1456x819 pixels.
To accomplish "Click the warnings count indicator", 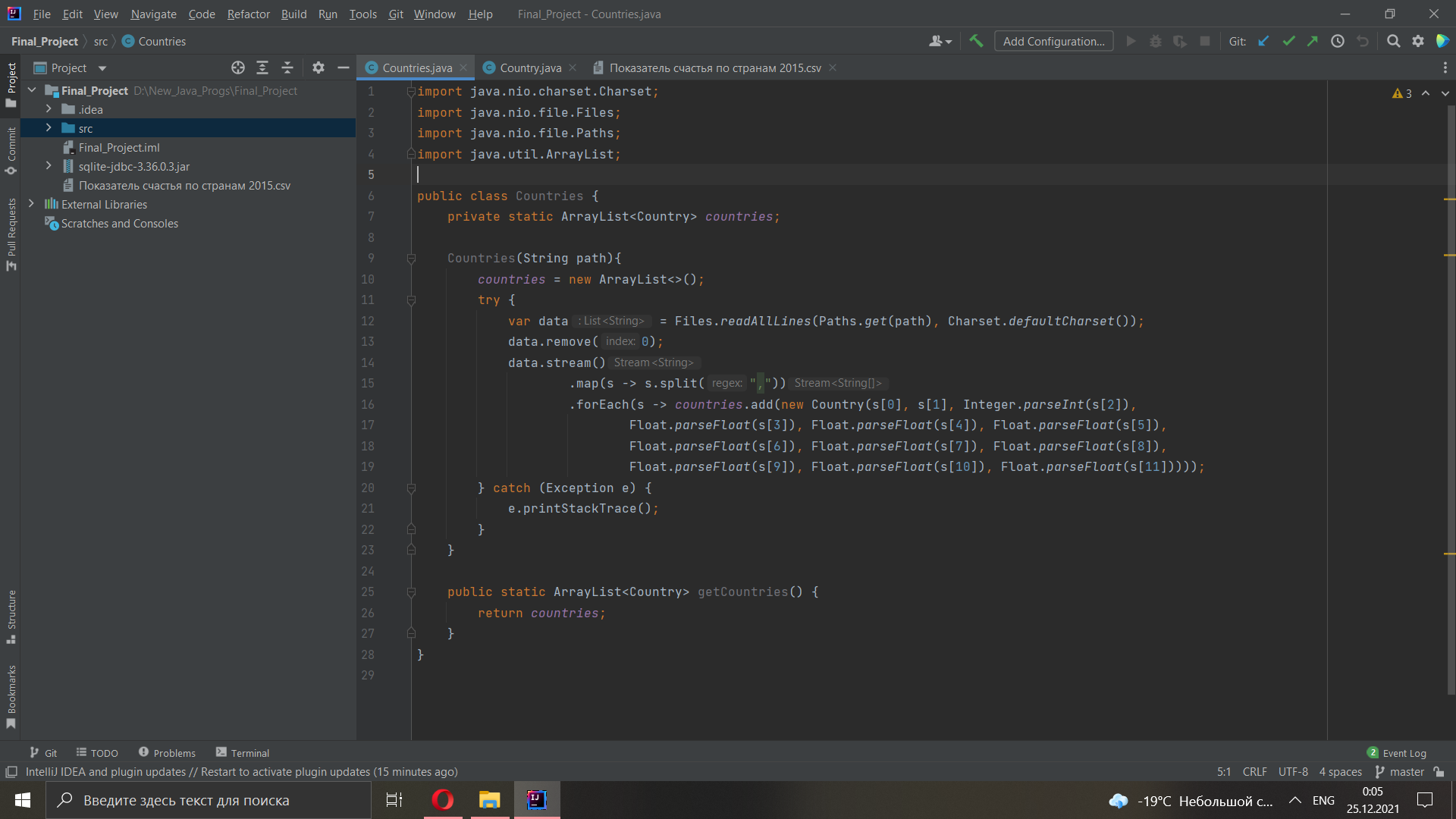I will click(1402, 93).
